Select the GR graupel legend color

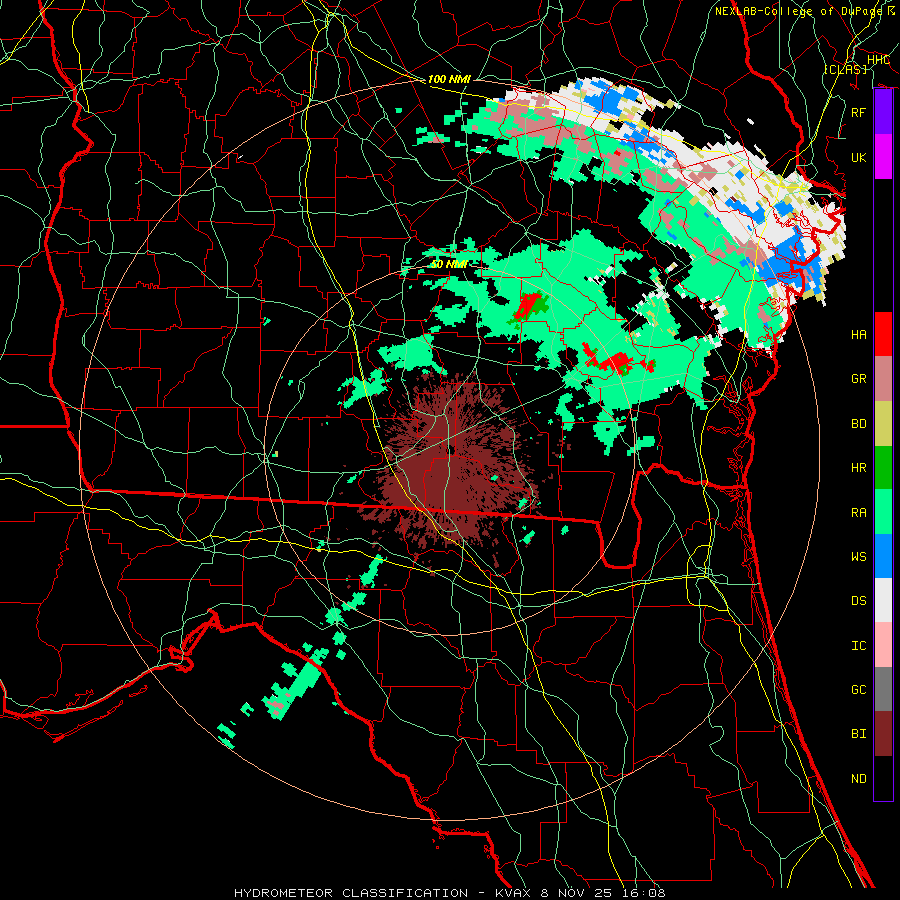click(x=883, y=378)
